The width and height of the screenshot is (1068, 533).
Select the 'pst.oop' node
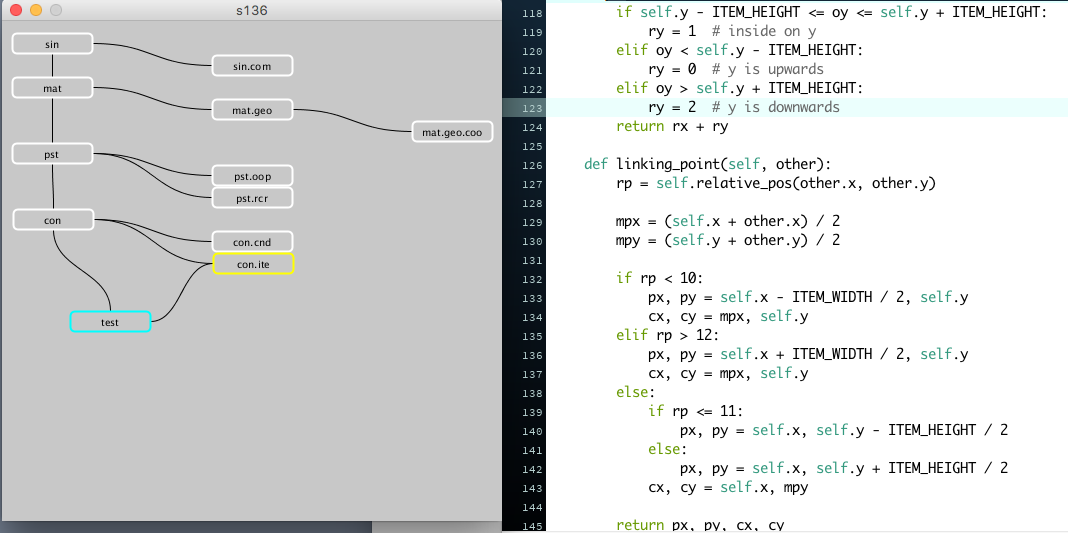[252, 176]
